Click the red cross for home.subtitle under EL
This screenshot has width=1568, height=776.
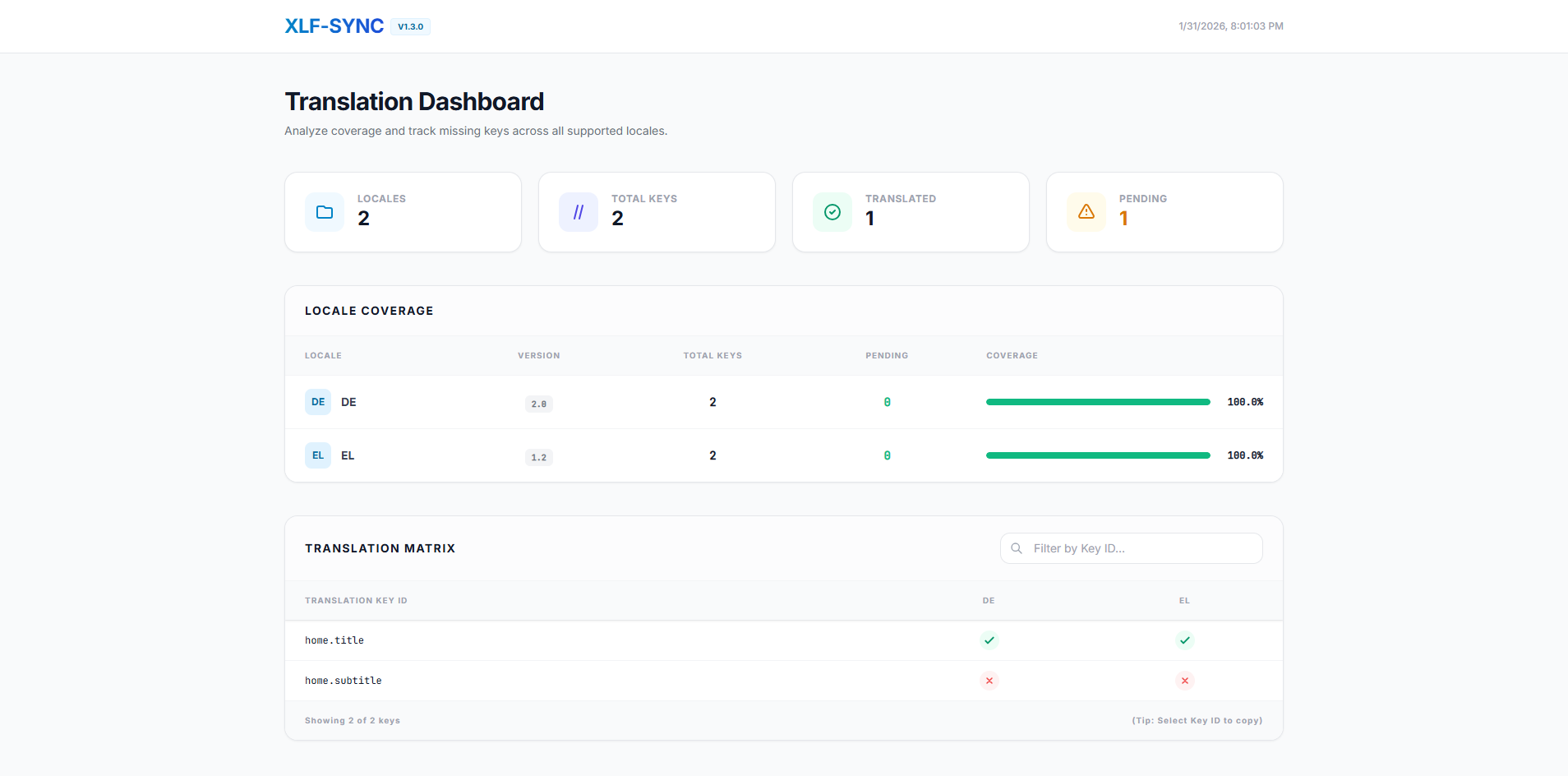coord(1184,680)
